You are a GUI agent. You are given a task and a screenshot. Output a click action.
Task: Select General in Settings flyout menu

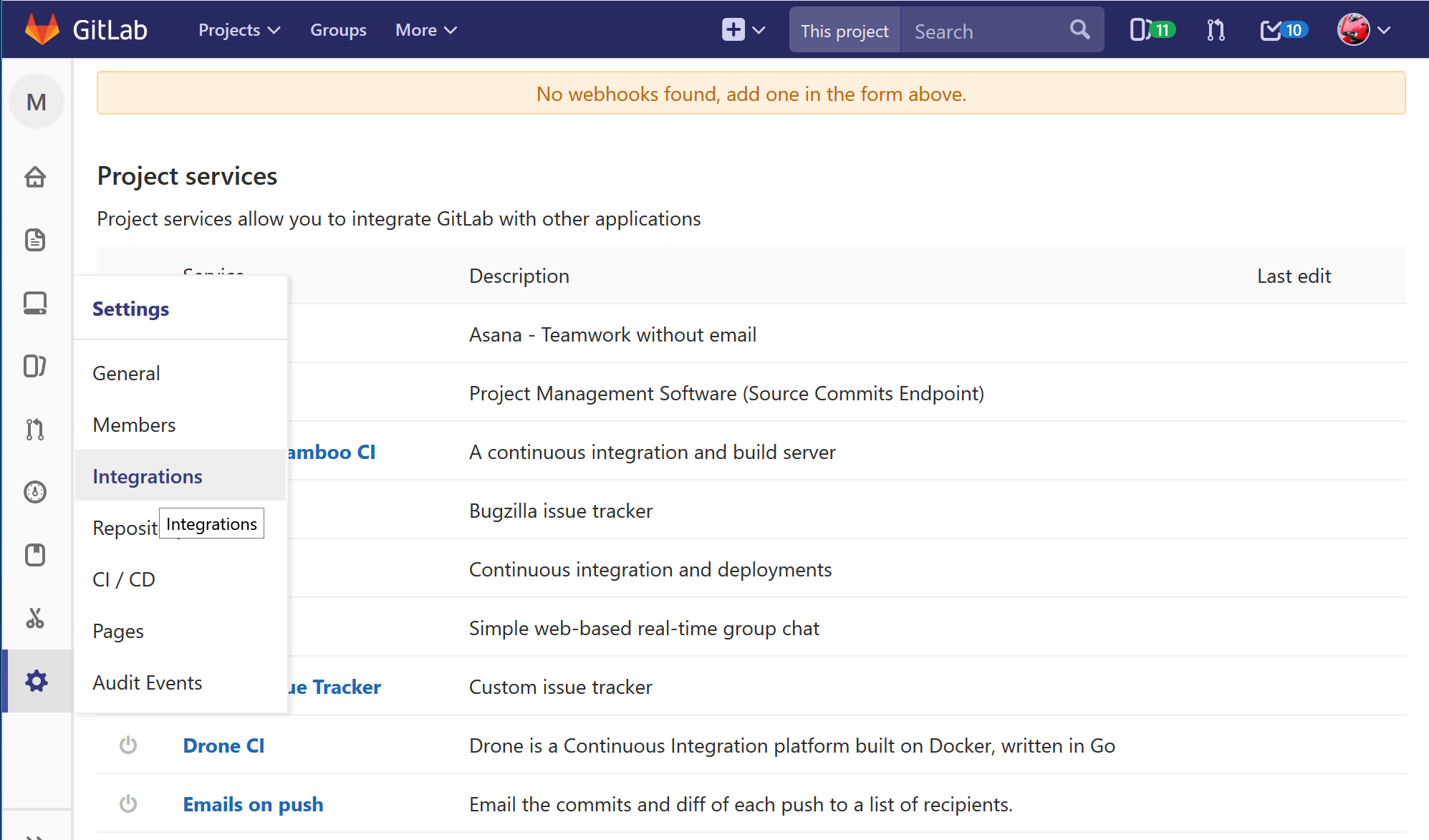(126, 373)
